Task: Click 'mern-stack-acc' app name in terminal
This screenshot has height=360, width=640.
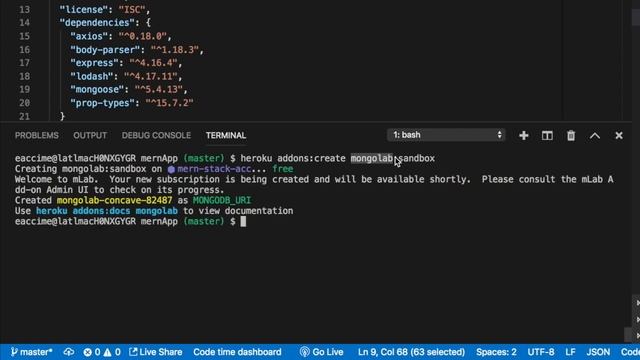Action: pyautogui.click(x=214, y=169)
